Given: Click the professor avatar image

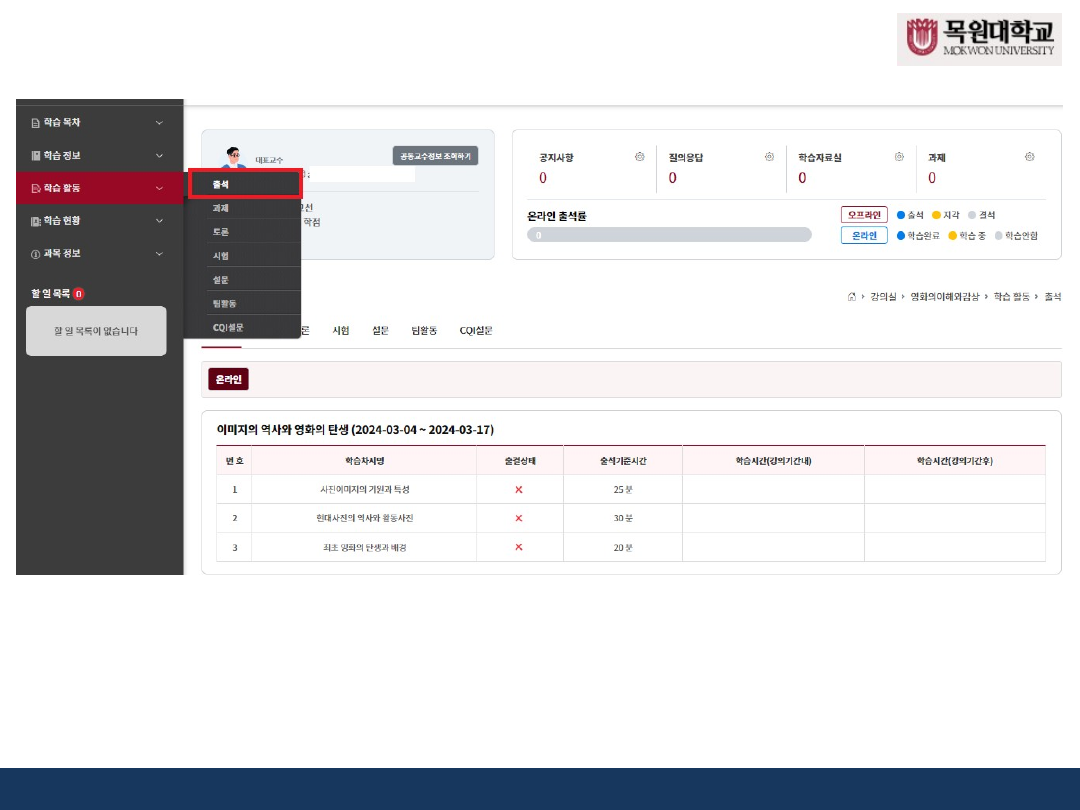Looking at the screenshot, I should point(234,159).
